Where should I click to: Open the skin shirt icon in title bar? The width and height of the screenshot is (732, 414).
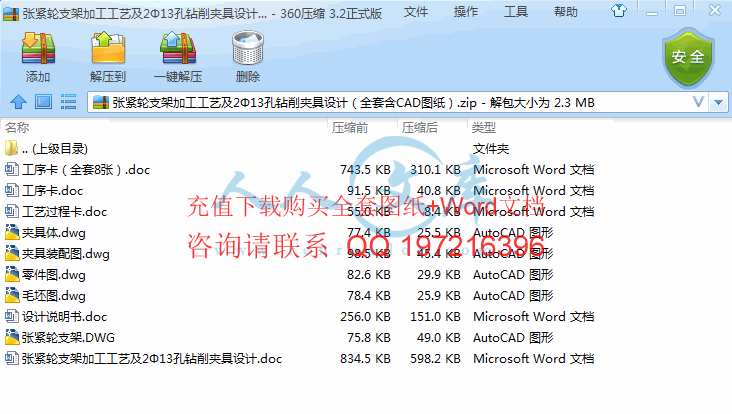[619, 11]
